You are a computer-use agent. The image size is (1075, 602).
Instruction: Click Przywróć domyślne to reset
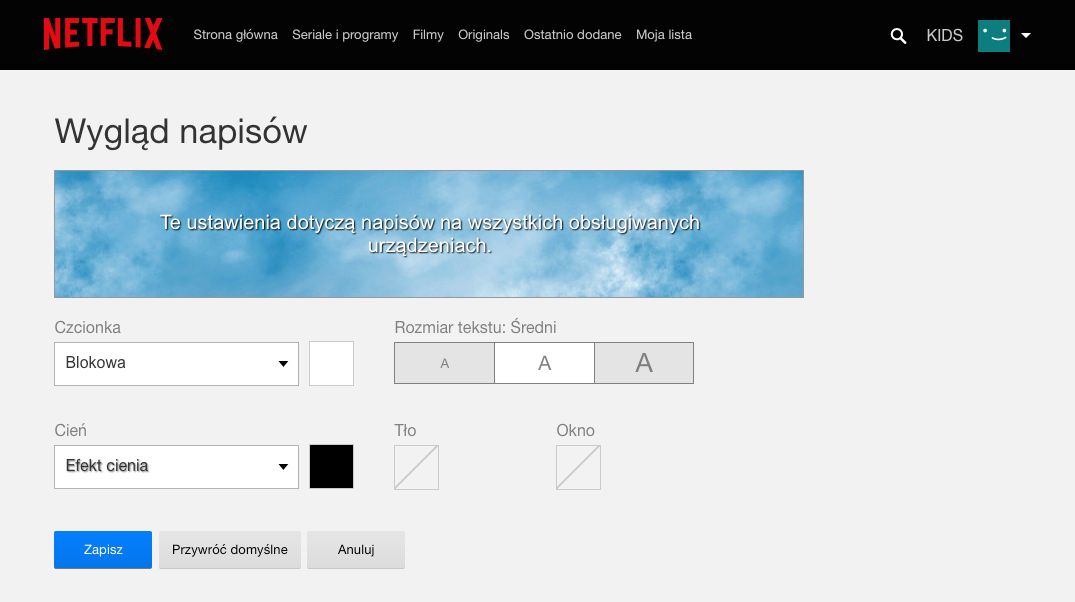(230, 550)
